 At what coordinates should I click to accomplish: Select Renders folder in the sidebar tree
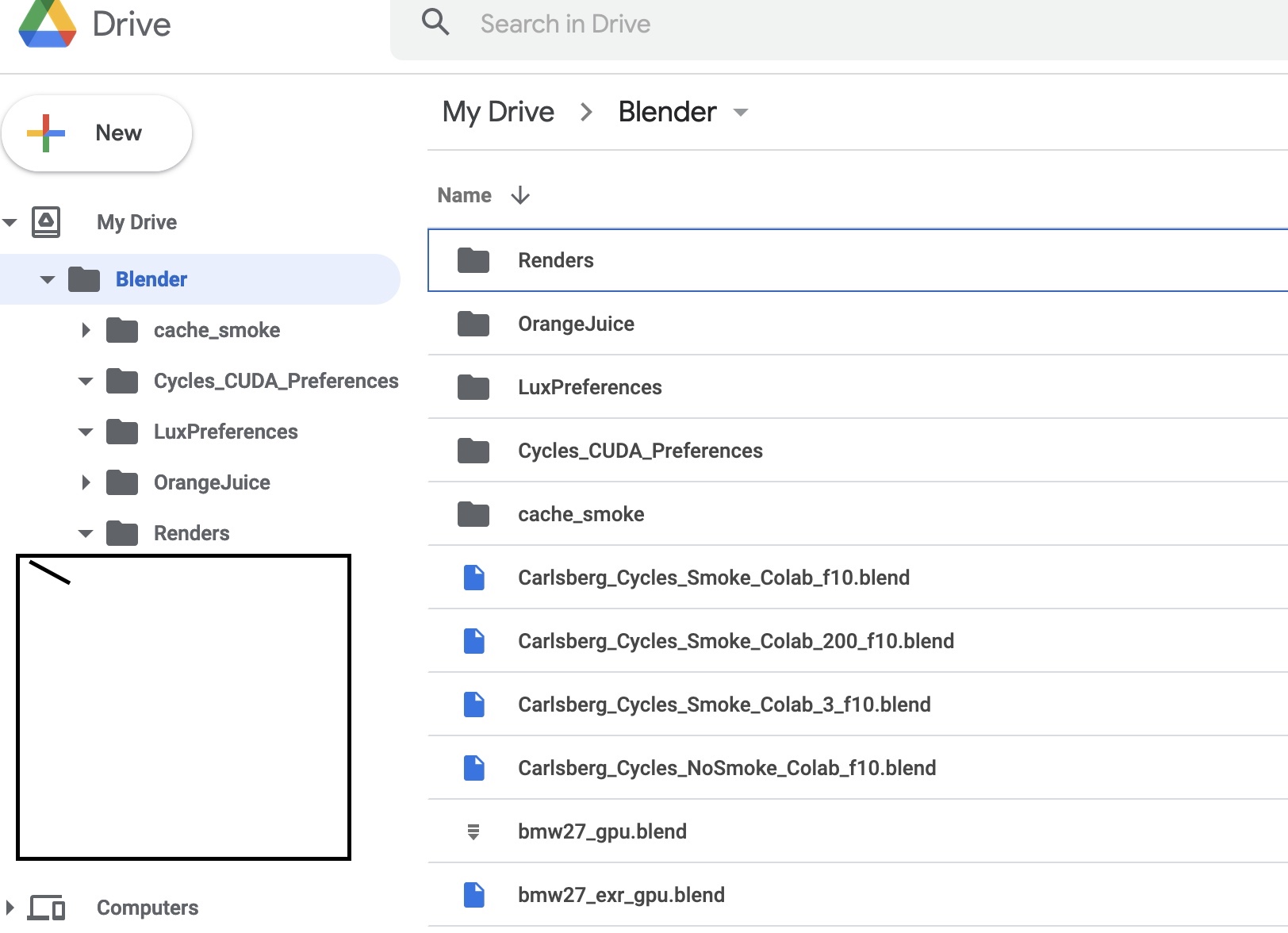click(191, 533)
